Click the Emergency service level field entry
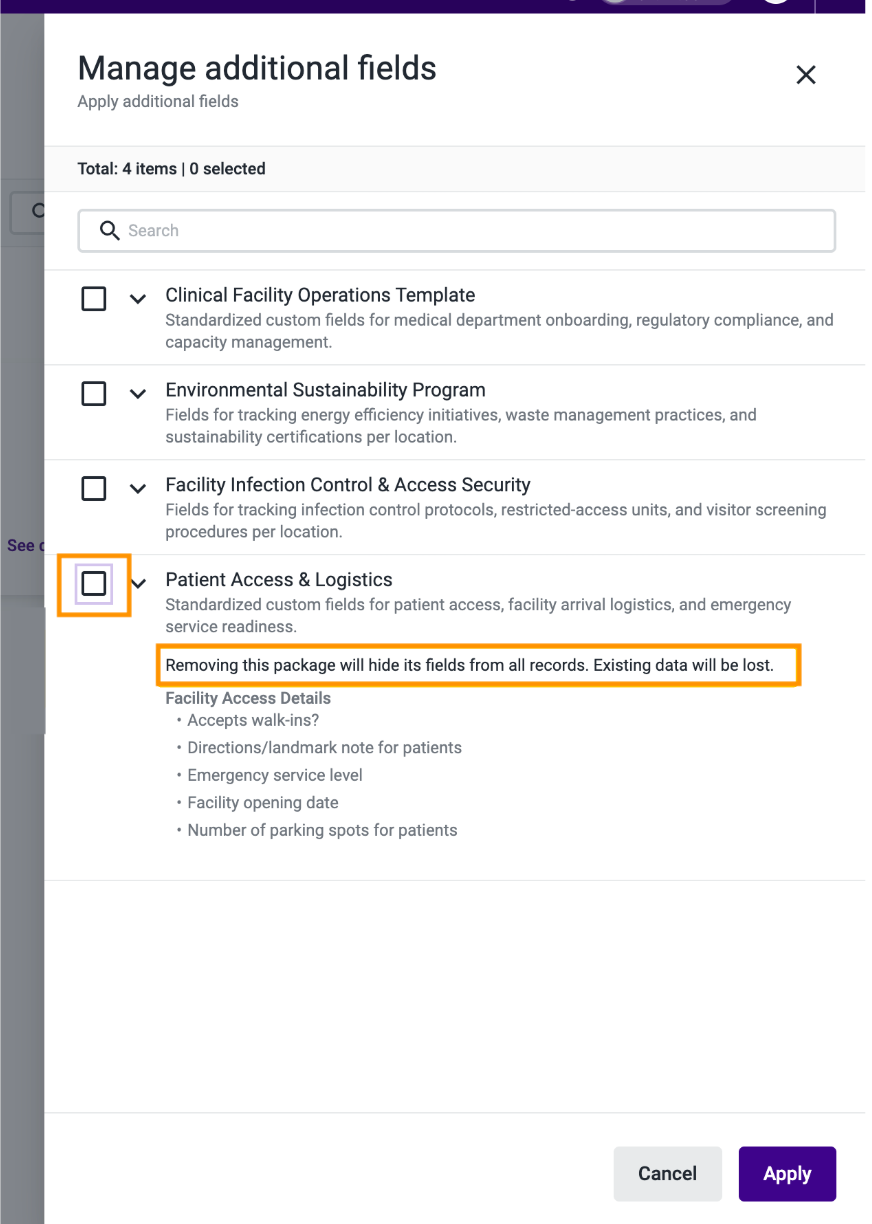This screenshot has width=872, height=1224. click(275, 775)
